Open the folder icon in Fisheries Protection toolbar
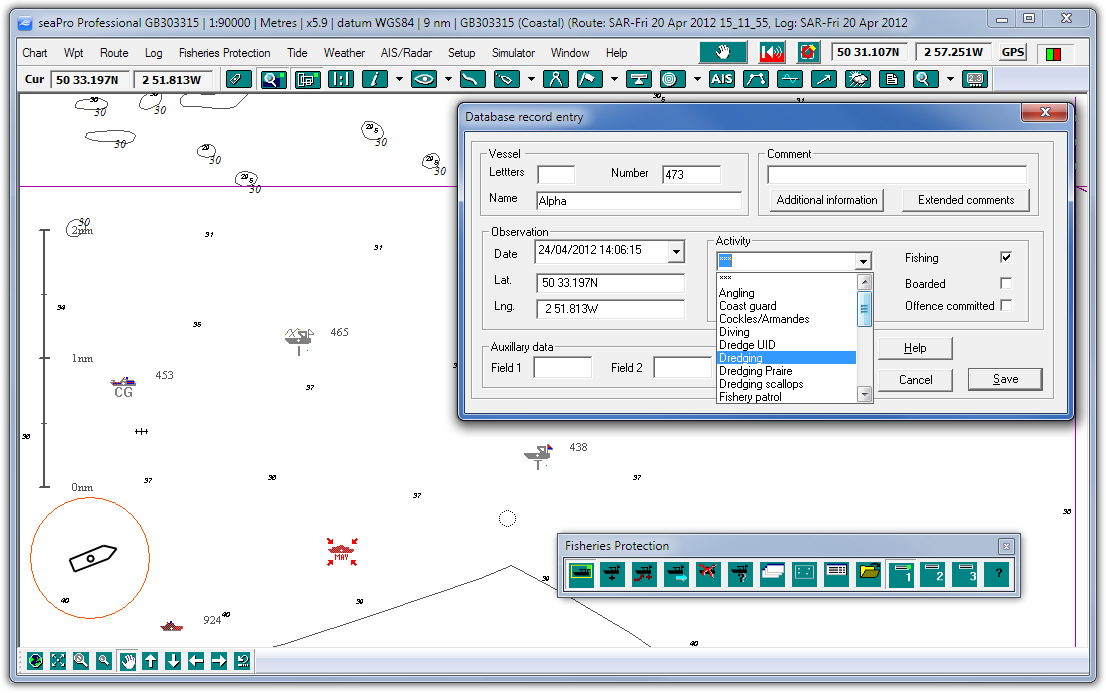This screenshot has width=1106, height=693. pyautogui.click(x=869, y=574)
